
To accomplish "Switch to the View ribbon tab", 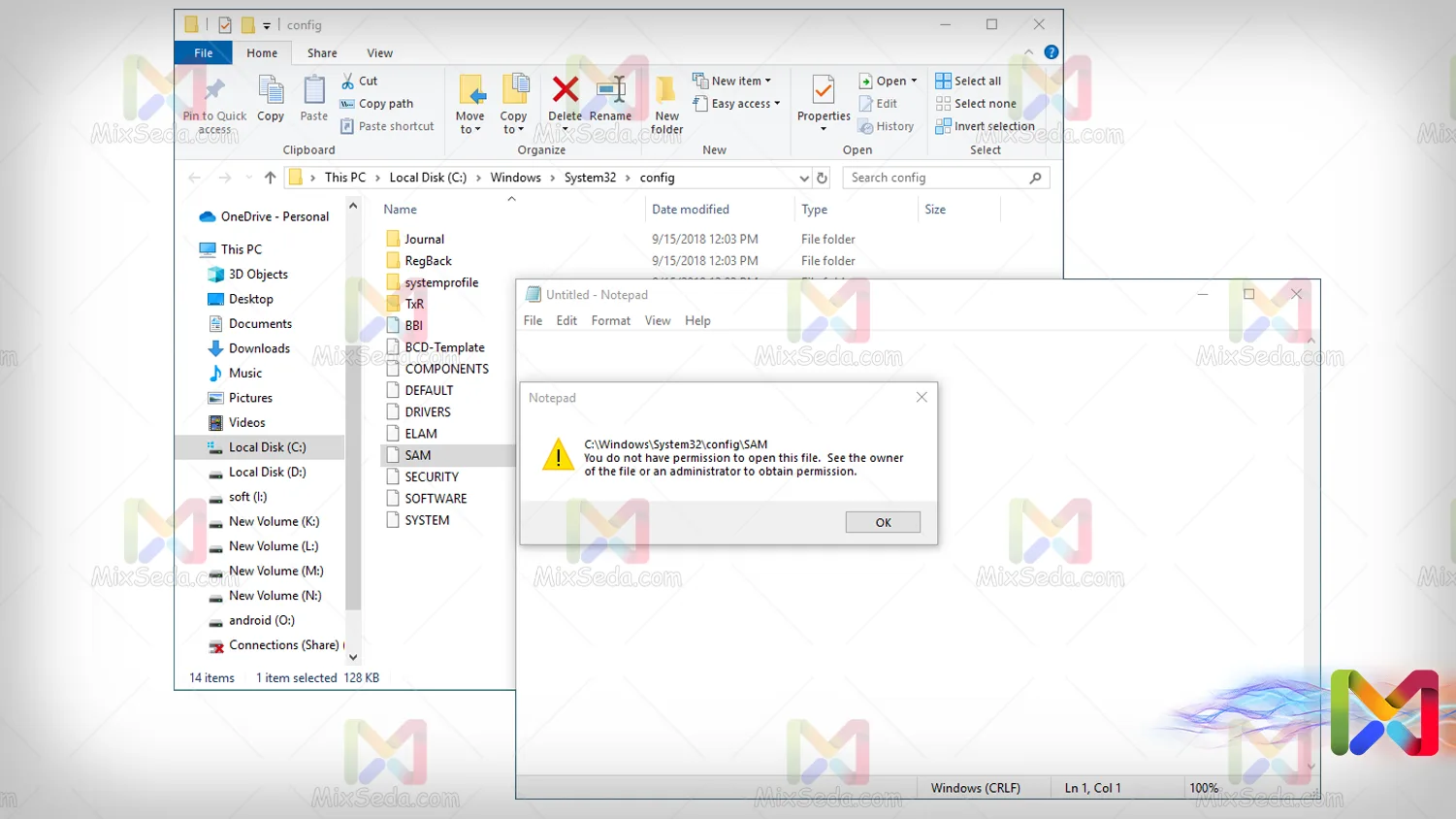I will (x=379, y=53).
